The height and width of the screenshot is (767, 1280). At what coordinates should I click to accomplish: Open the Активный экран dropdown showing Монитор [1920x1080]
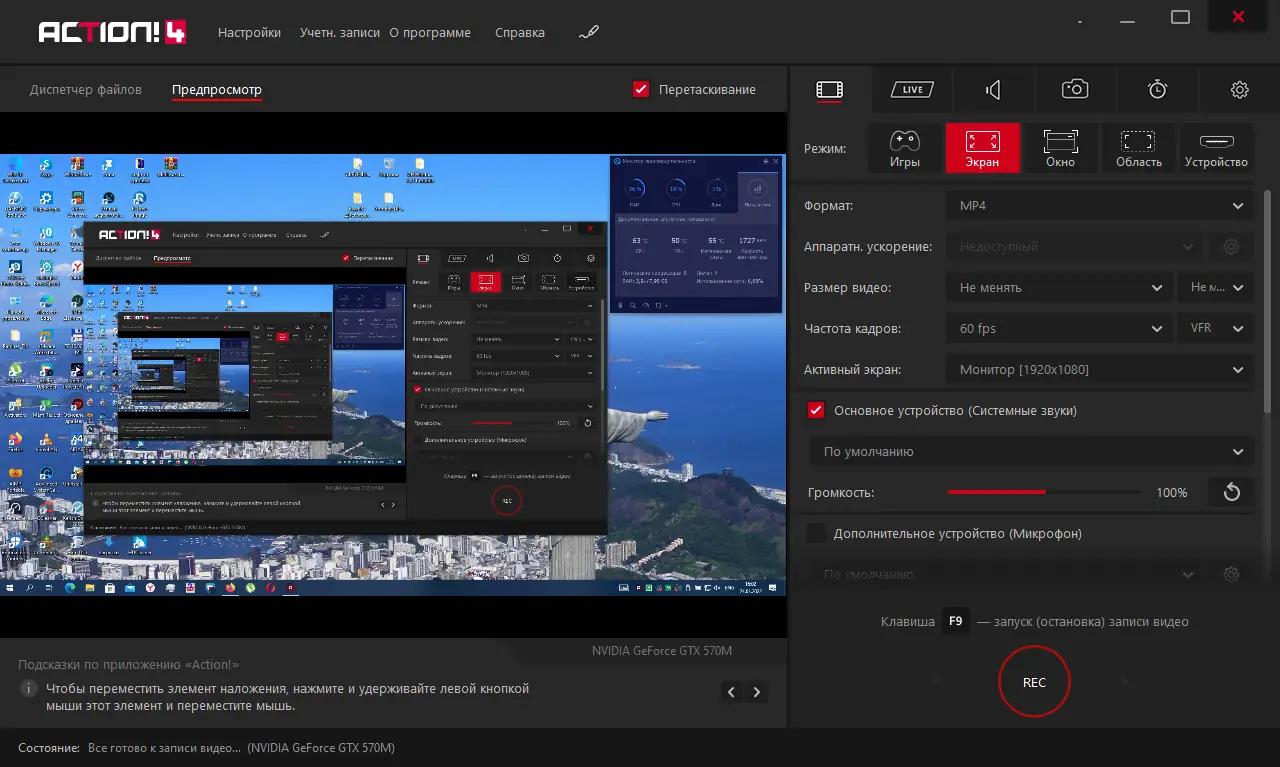point(1099,370)
